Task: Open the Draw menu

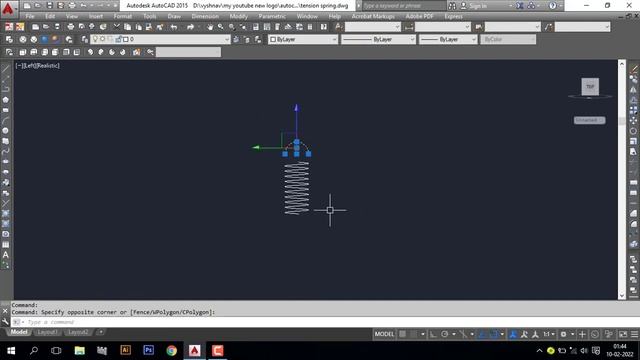Action: click(x=174, y=16)
